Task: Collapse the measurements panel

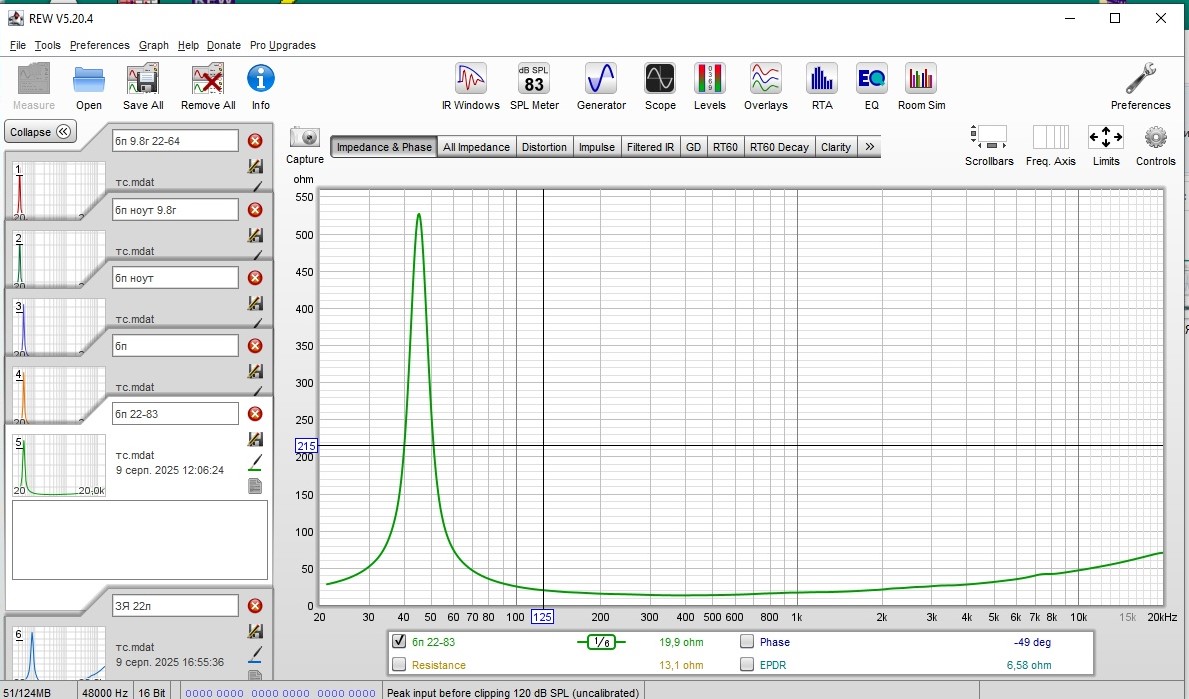Action: [40, 132]
